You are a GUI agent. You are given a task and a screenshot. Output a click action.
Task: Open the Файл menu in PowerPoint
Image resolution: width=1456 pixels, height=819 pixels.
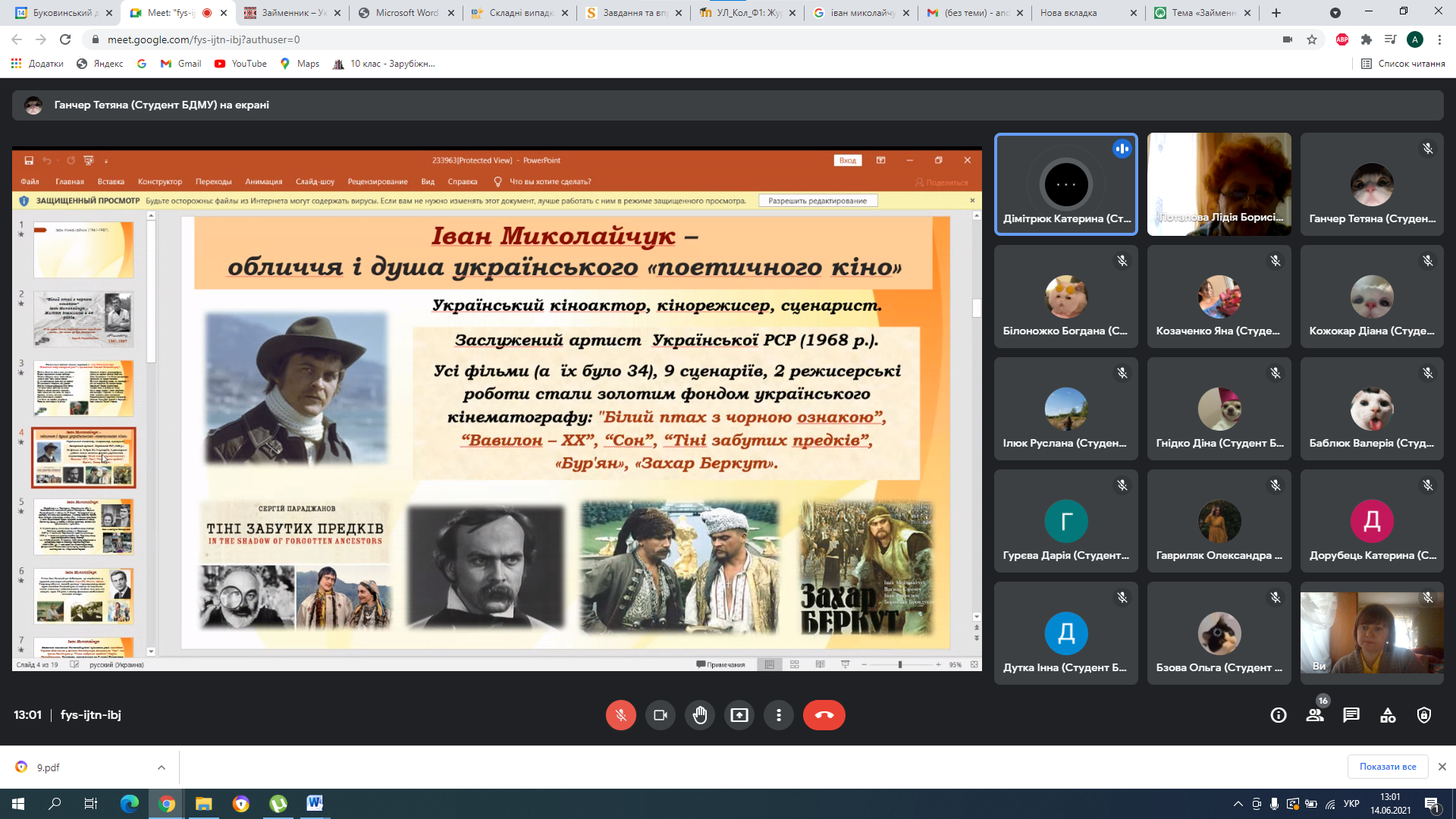click(x=30, y=182)
